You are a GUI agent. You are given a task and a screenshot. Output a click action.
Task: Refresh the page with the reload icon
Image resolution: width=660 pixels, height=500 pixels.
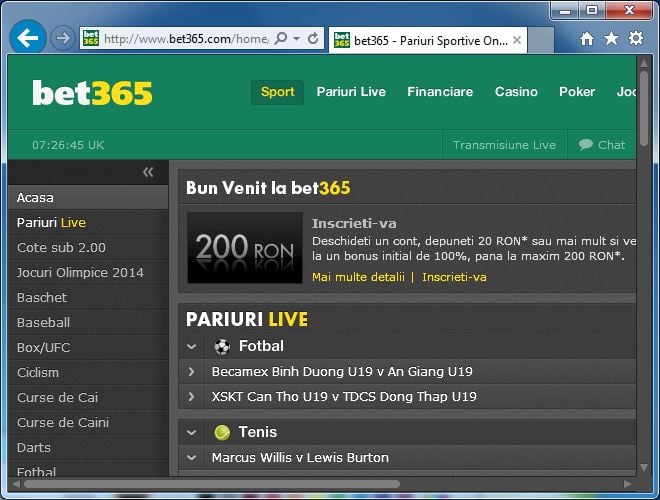(x=313, y=39)
